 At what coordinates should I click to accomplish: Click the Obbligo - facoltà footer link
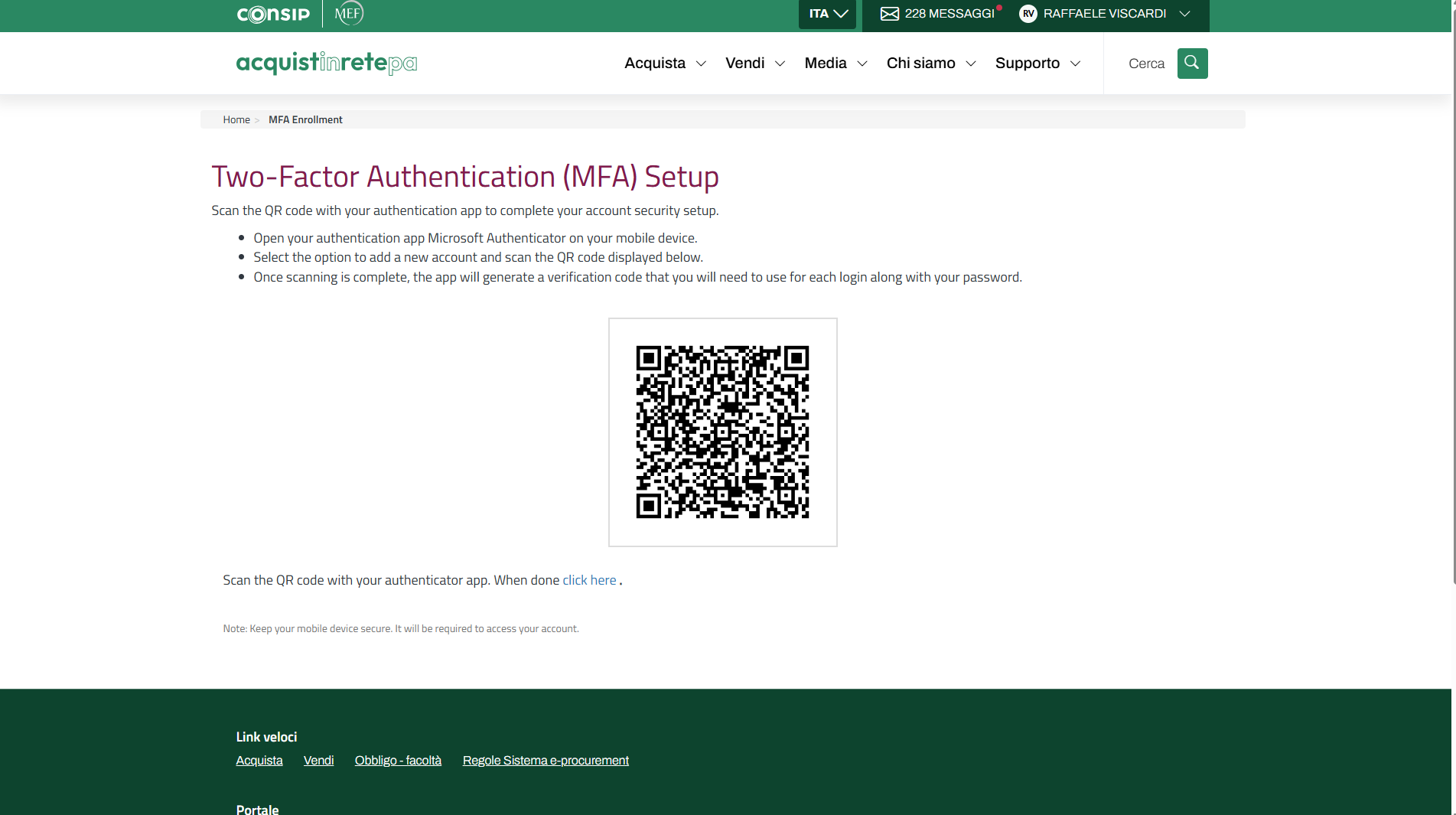[x=398, y=760]
